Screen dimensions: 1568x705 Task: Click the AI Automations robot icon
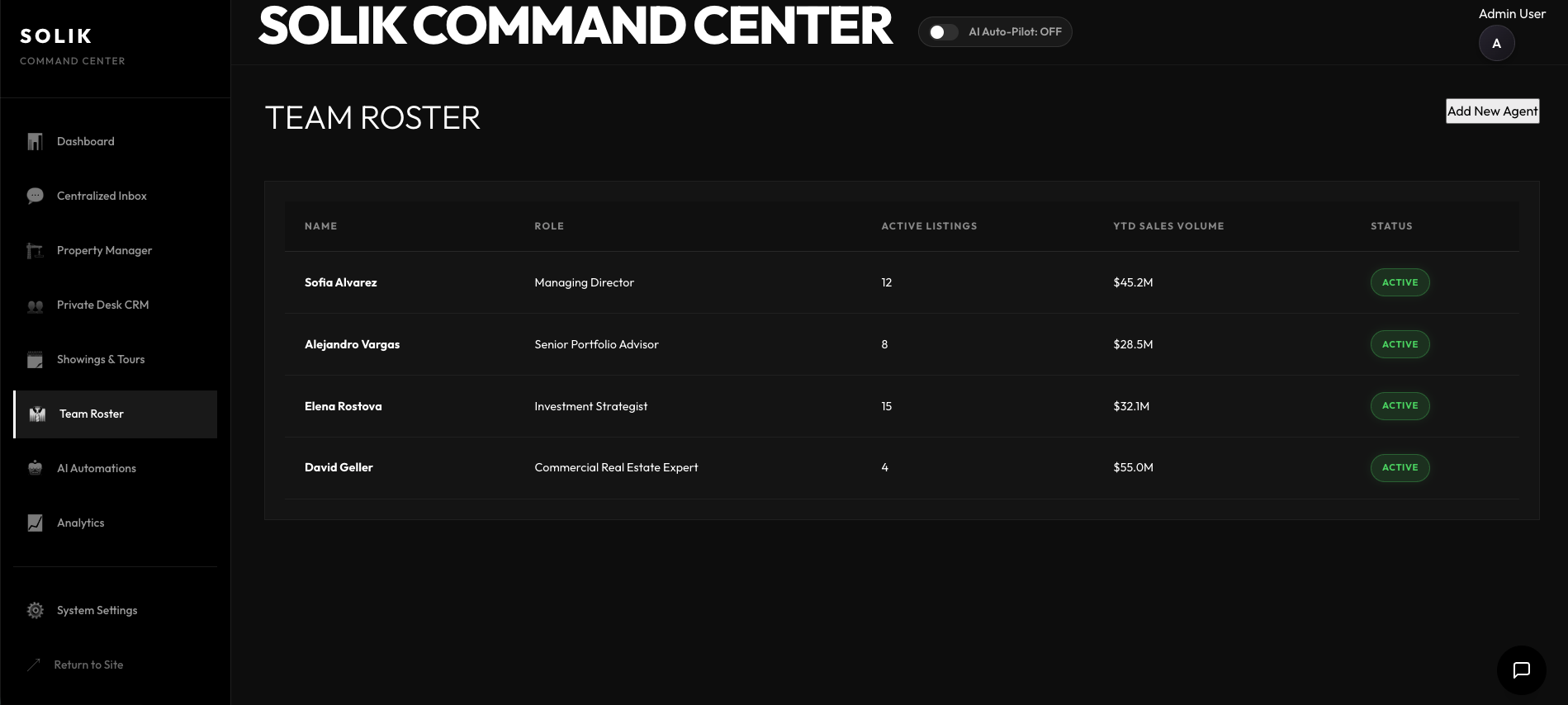(x=35, y=468)
